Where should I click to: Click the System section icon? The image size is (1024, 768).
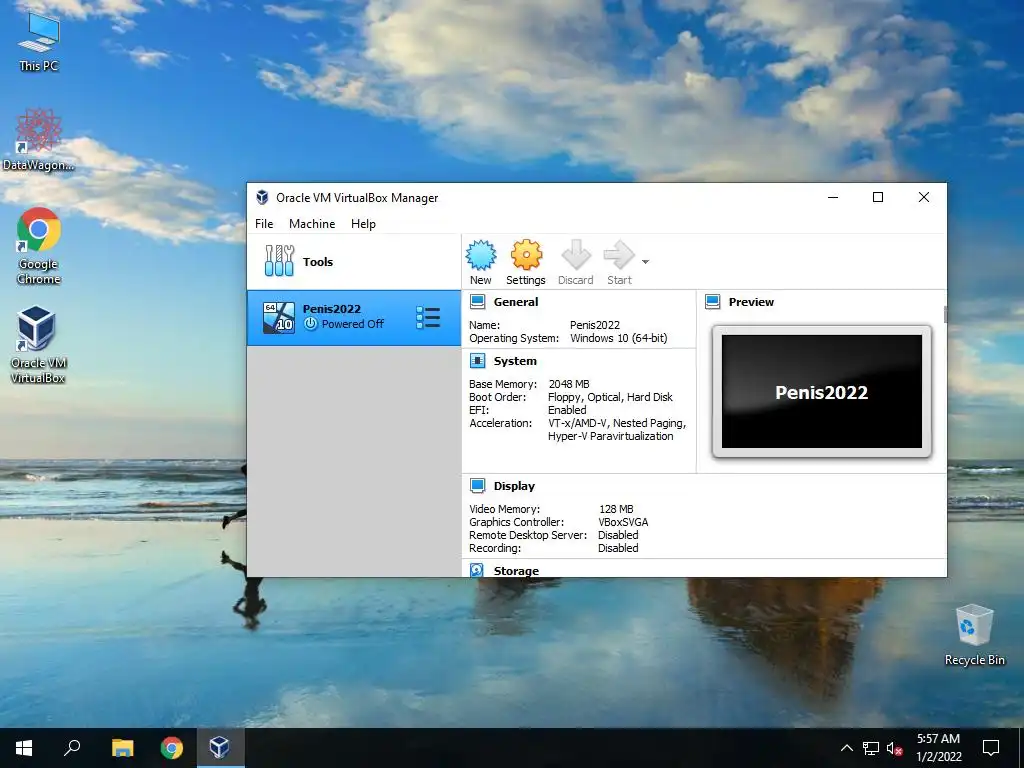point(477,360)
